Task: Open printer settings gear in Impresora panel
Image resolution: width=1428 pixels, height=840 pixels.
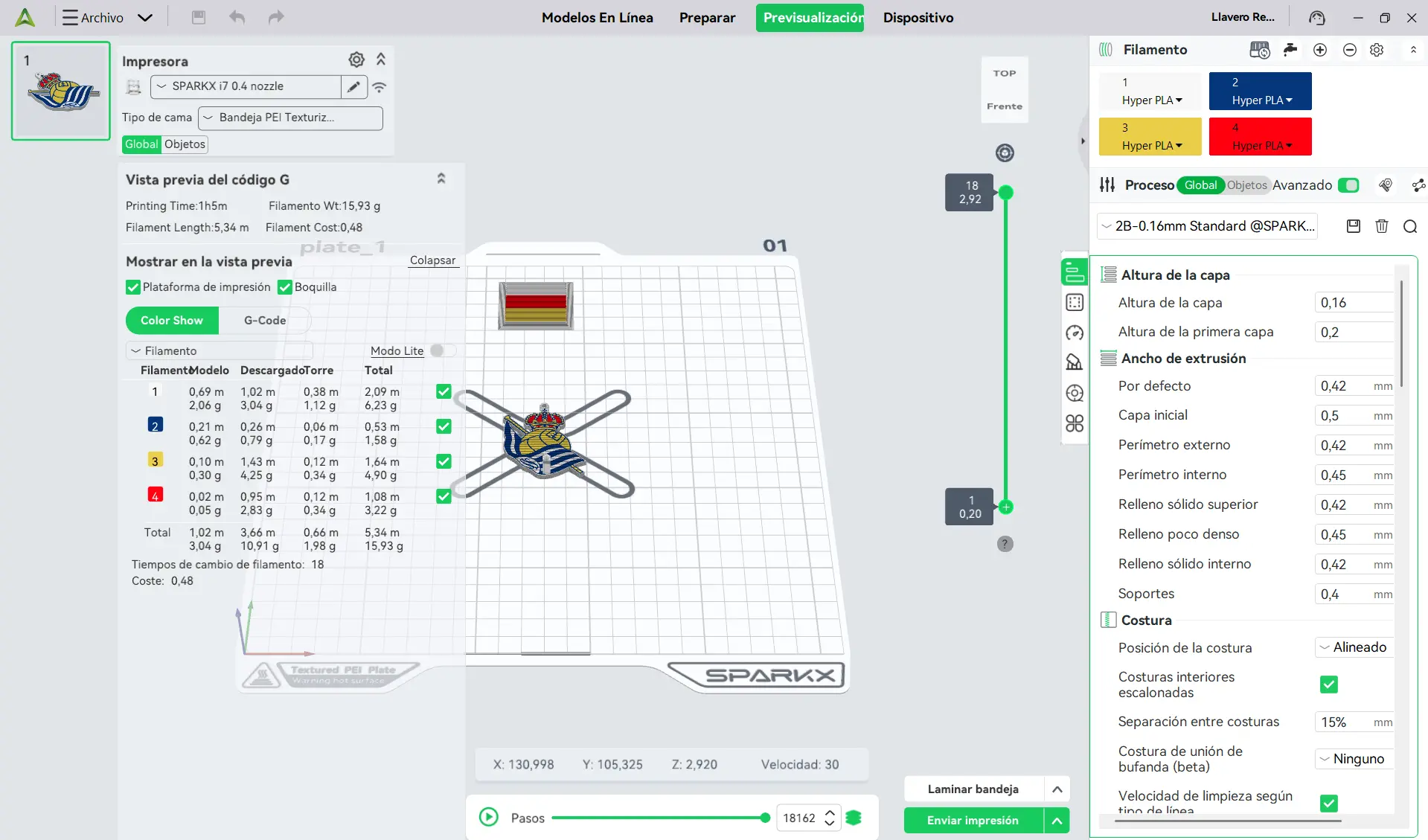Action: [x=356, y=60]
